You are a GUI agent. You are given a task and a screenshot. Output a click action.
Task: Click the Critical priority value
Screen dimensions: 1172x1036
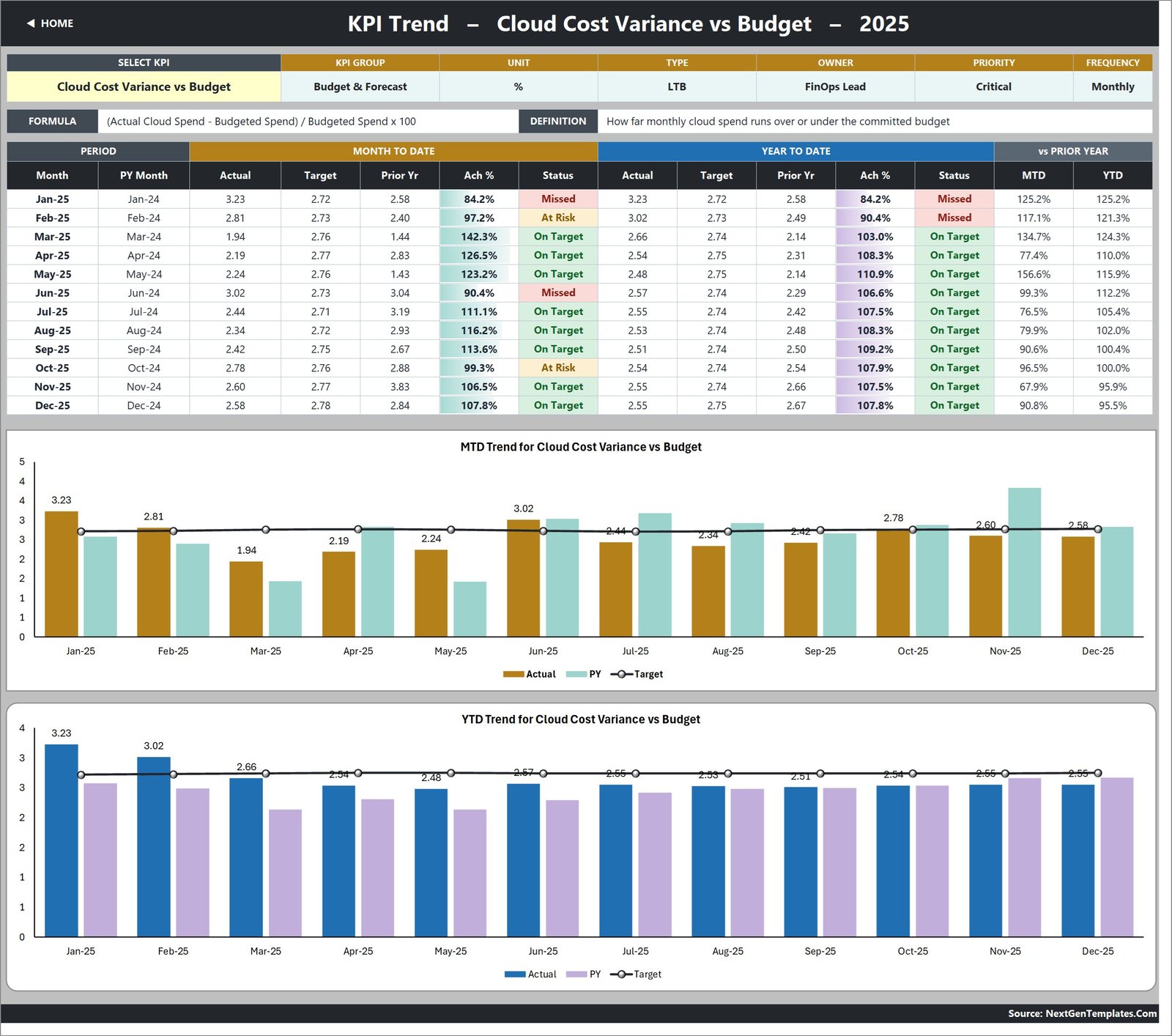[993, 86]
